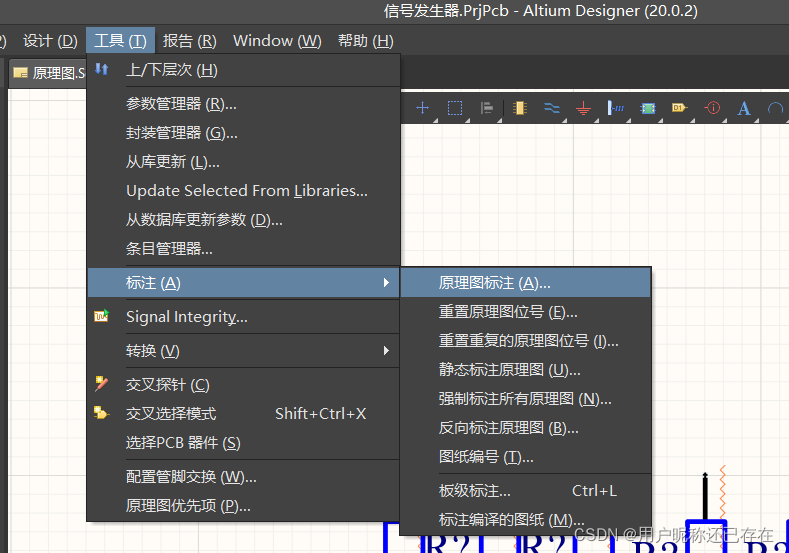789x553 pixels.
Task: Open 配置管脚交换 (W) entry
Action: pos(244,477)
